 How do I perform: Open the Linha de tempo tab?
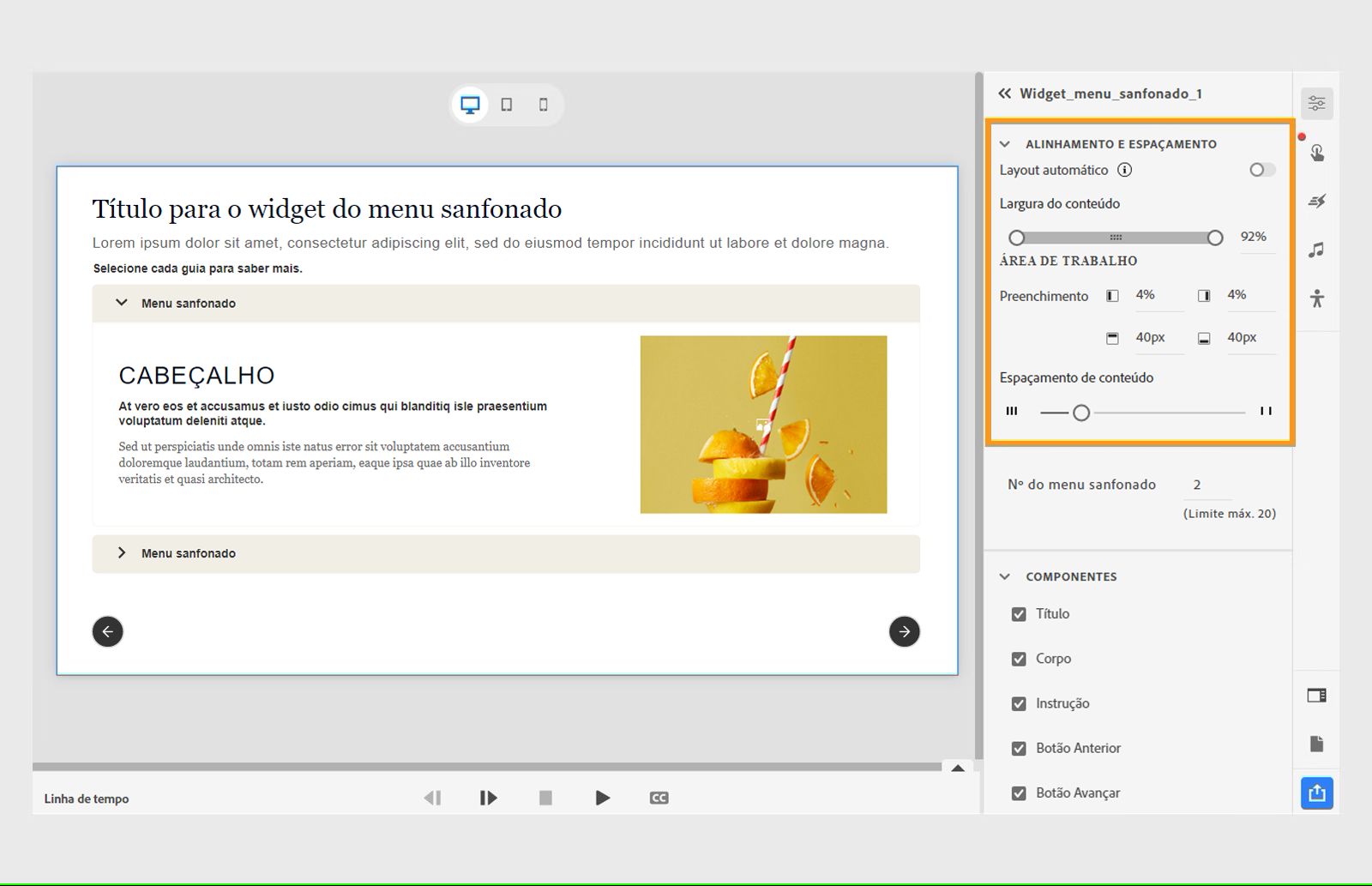point(86,799)
